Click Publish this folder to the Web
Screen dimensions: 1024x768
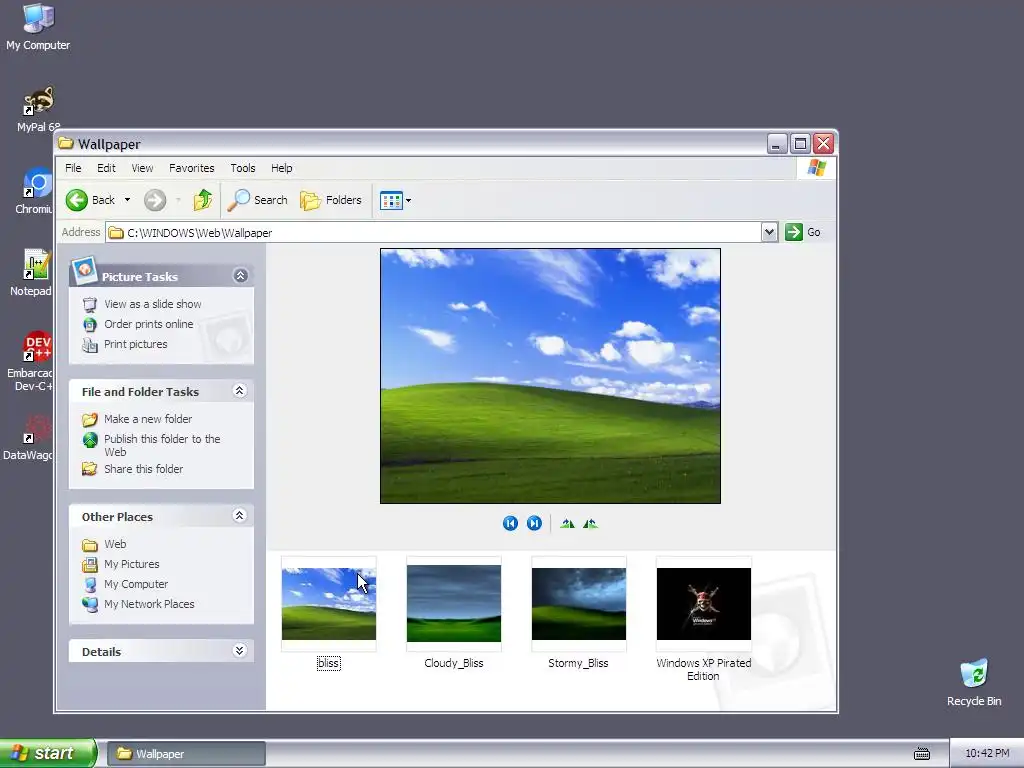(162, 445)
